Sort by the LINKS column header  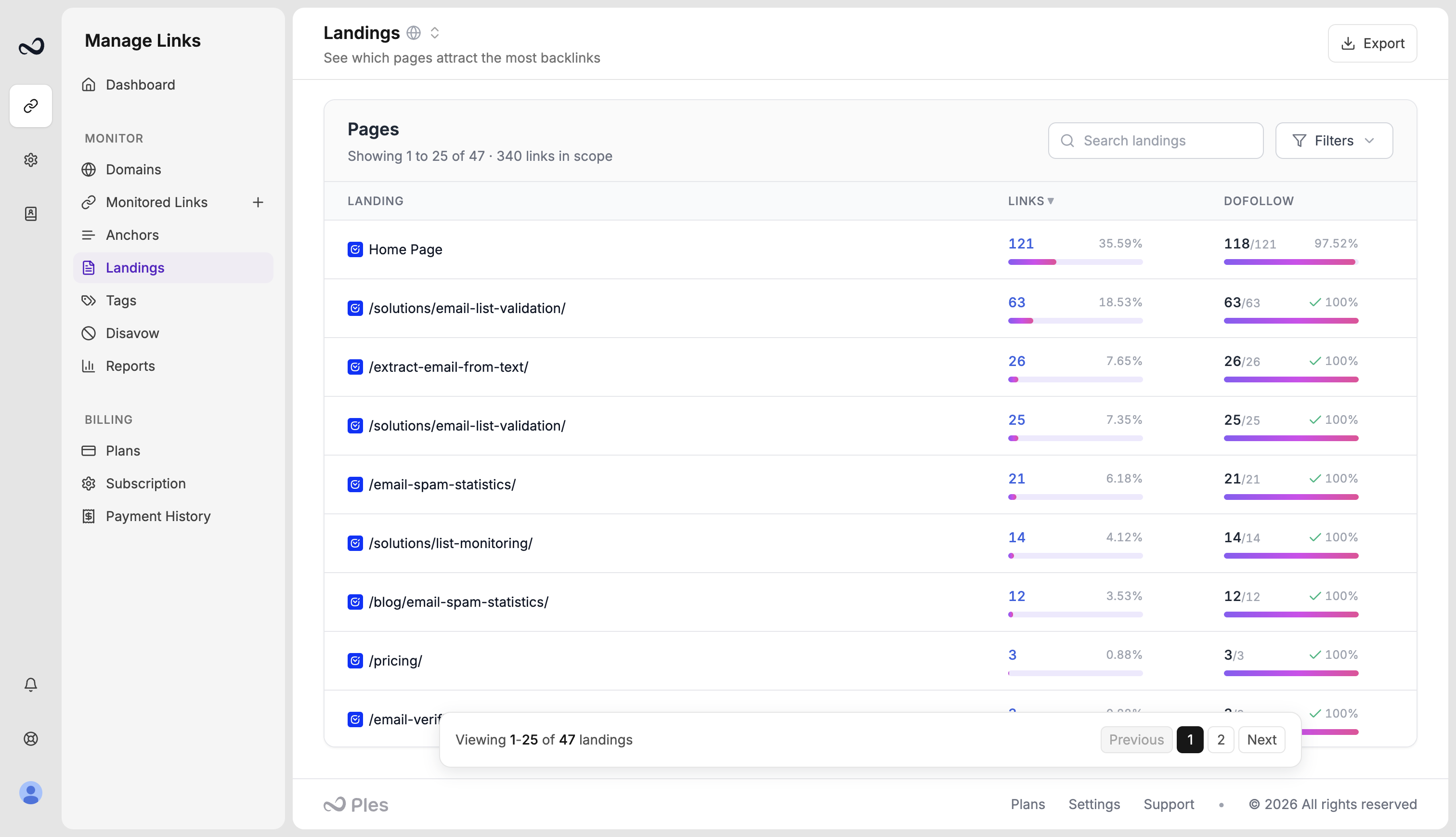pos(1031,201)
